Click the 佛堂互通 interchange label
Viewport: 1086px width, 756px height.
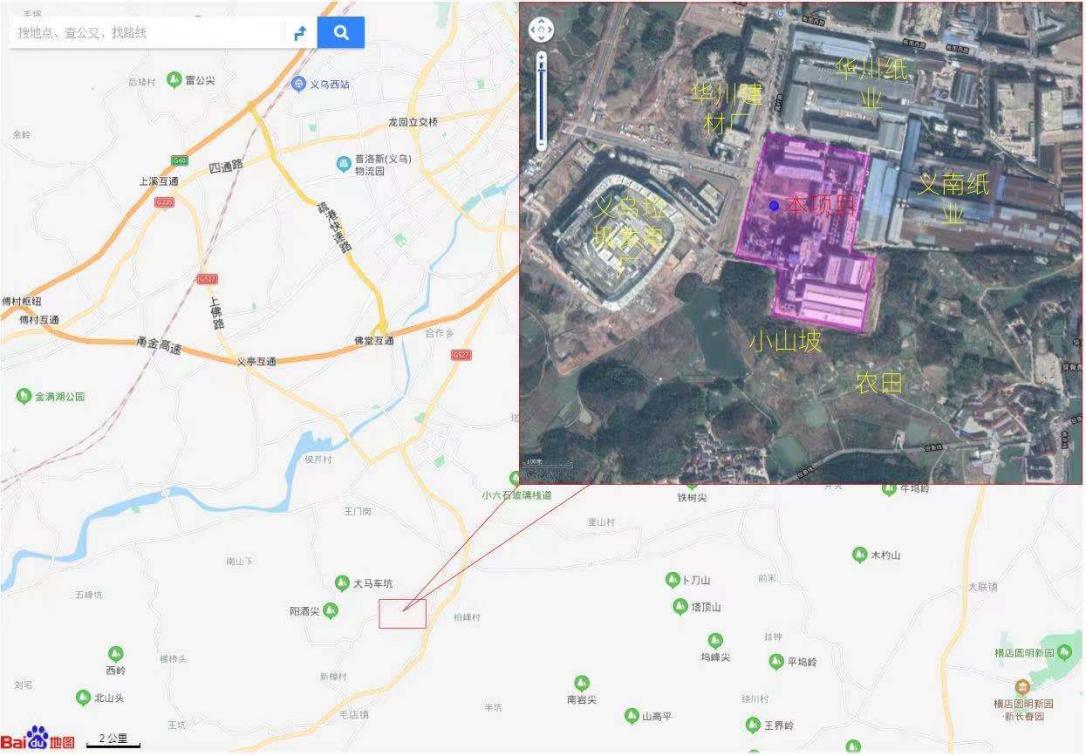pyautogui.click(x=374, y=341)
